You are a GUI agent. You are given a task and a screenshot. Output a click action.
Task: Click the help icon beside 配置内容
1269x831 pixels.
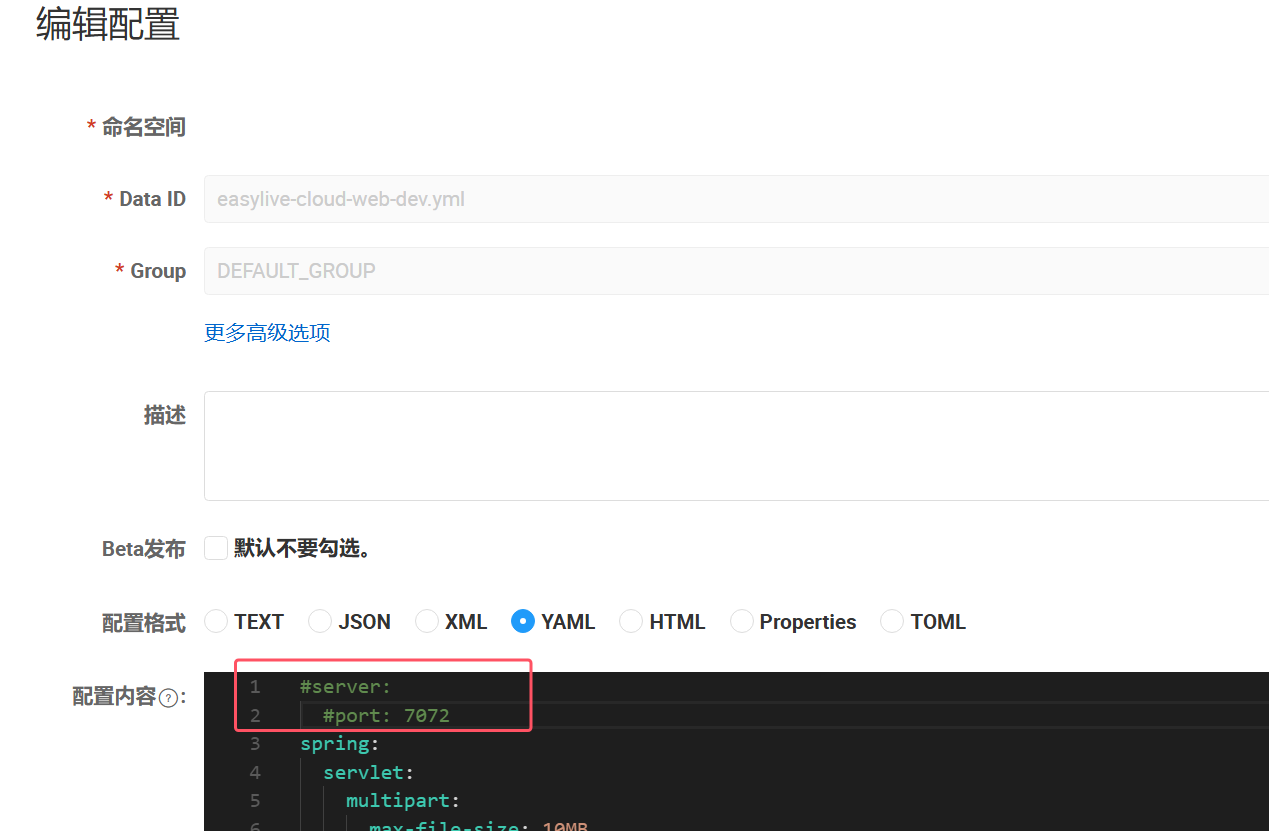click(x=168, y=698)
